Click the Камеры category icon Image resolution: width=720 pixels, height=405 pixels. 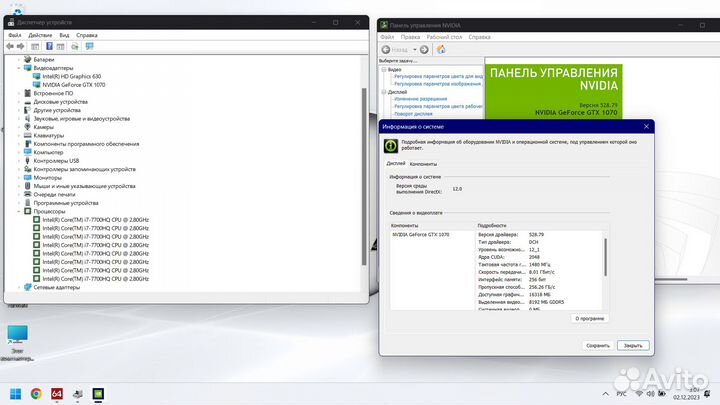pyautogui.click(x=28, y=127)
